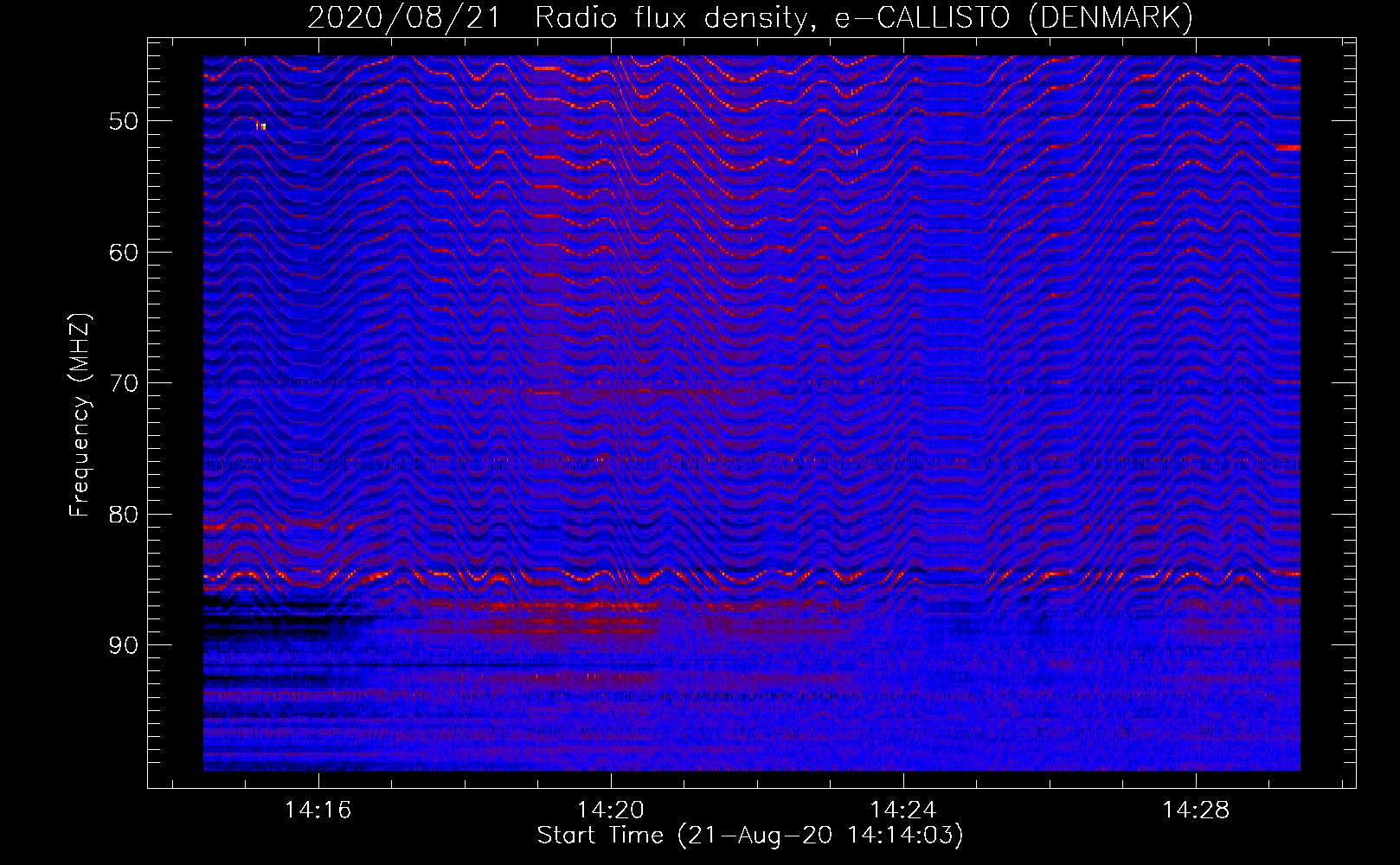Click the 80 MHz frequency tick label

tap(124, 515)
